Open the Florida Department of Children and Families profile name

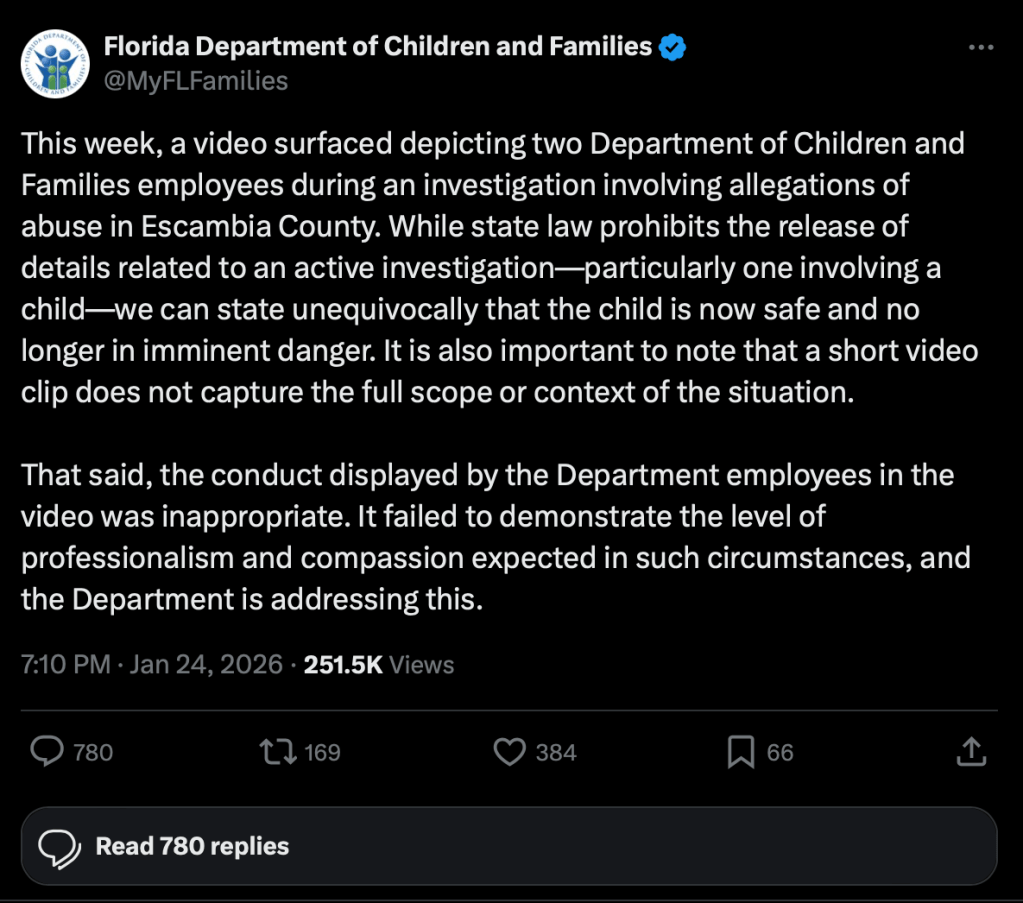click(x=378, y=45)
